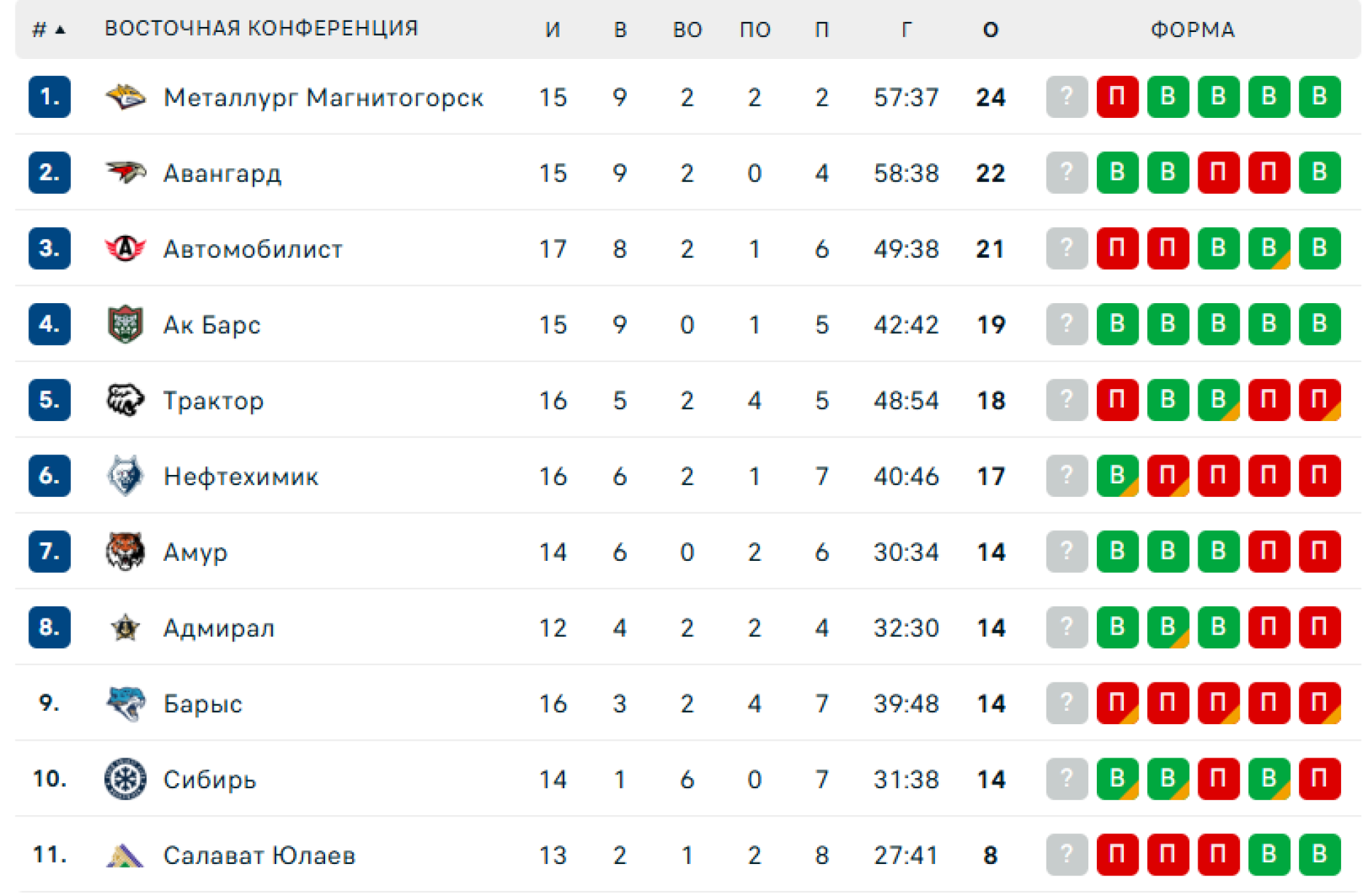
Task: Click the Амур tiger logo
Action: 125,552
